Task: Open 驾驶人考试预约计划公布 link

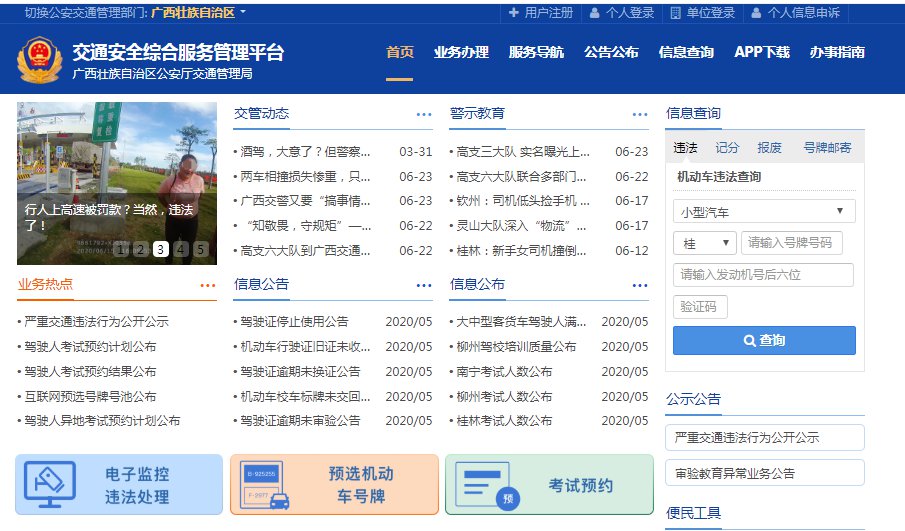Action: [x=90, y=347]
